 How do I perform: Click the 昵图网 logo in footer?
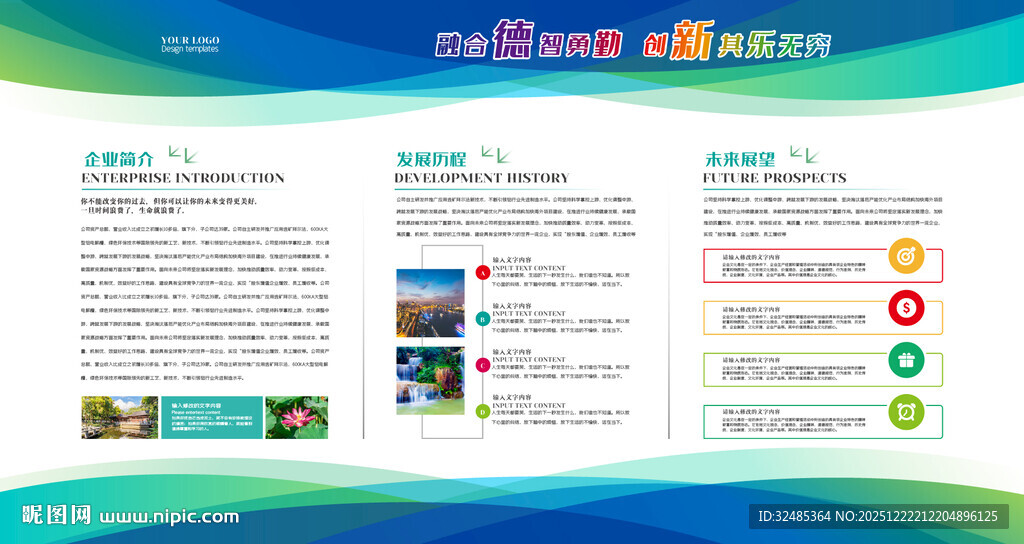tap(57, 516)
